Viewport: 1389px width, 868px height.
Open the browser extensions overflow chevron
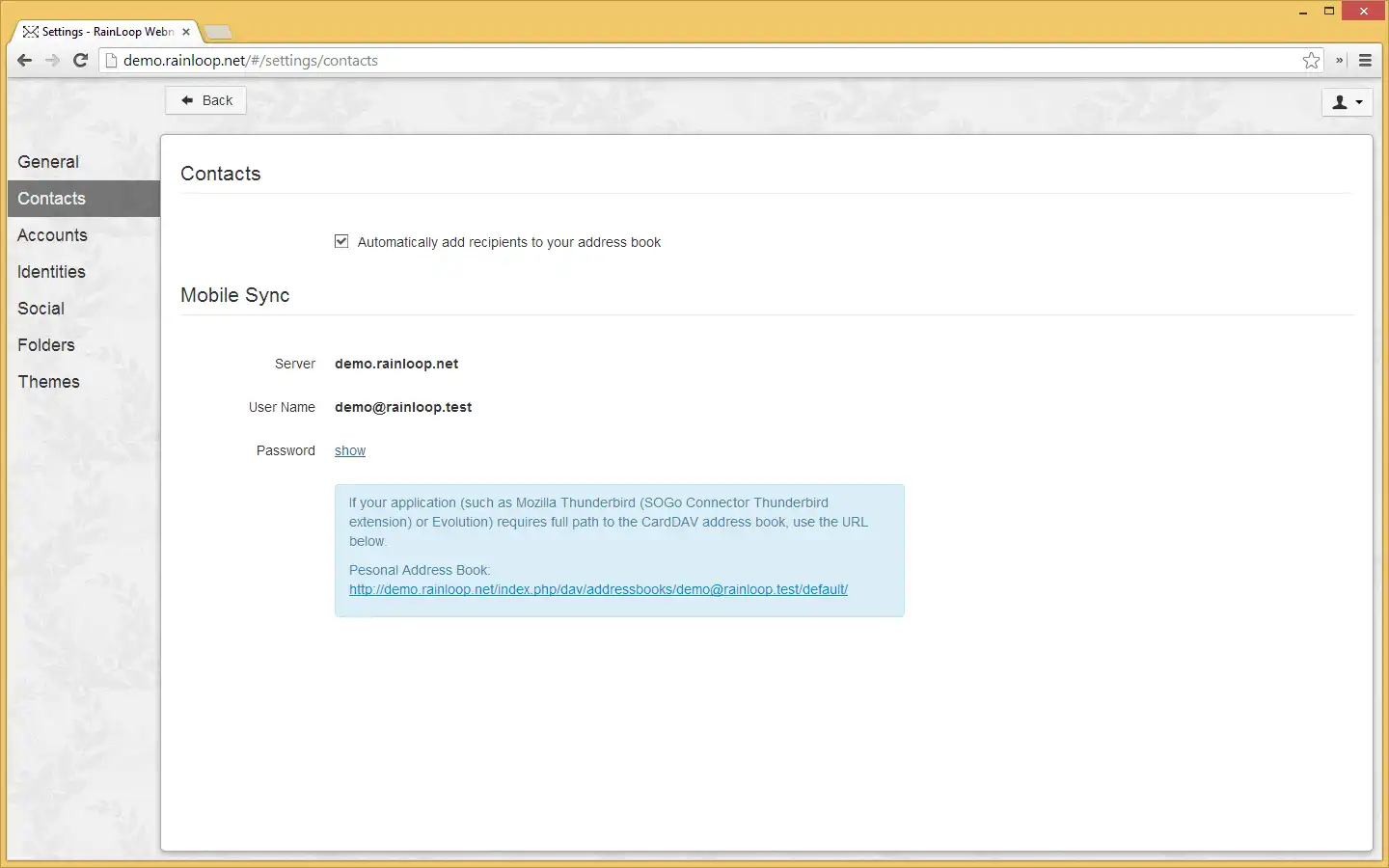pos(1339,60)
